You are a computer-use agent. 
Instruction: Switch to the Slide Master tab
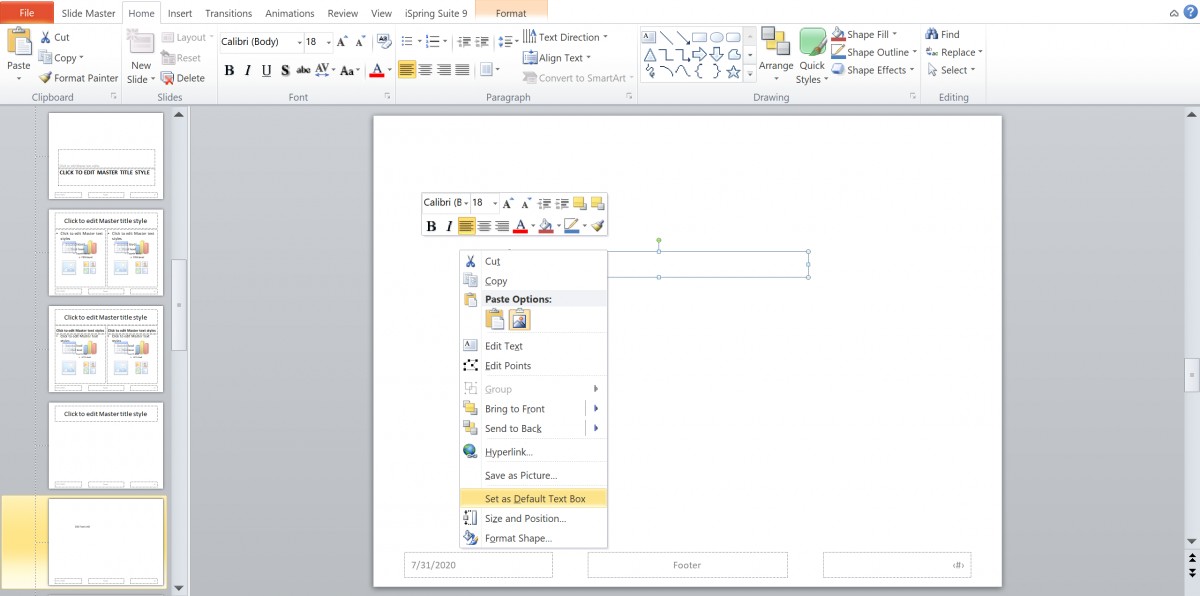[87, 13]
